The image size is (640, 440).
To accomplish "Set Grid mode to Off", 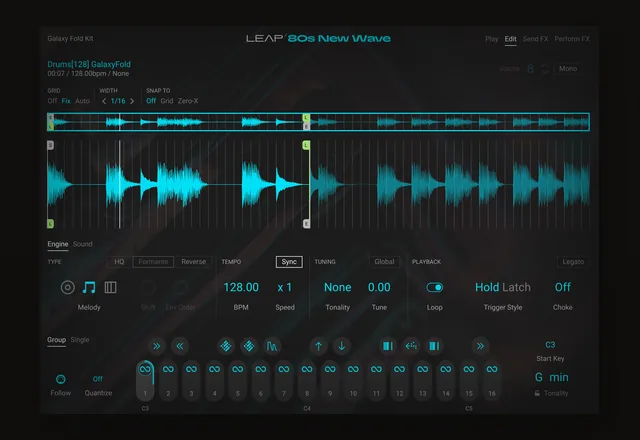I will [52, 101].
